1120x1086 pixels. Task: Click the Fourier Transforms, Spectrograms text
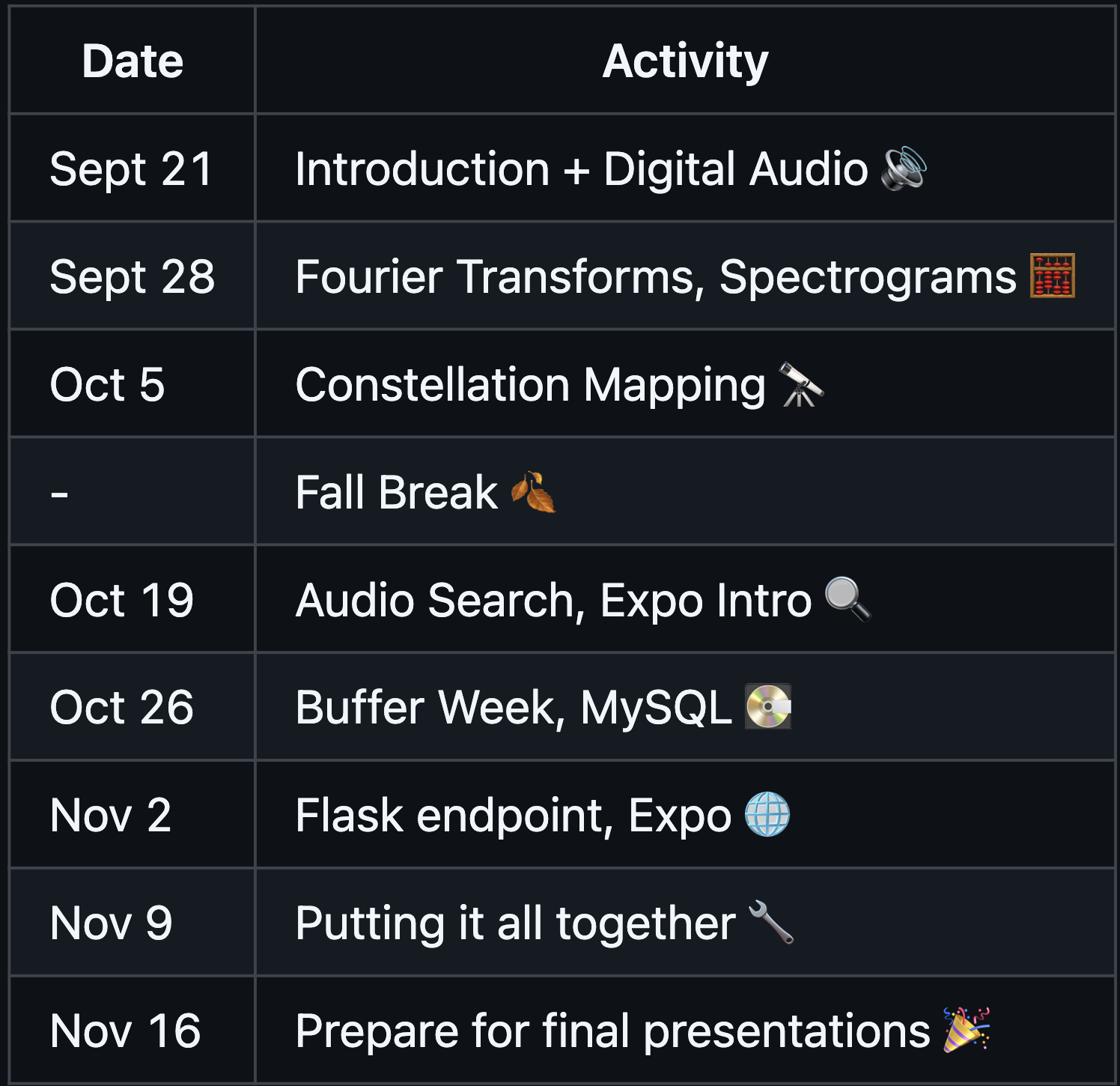655,276
